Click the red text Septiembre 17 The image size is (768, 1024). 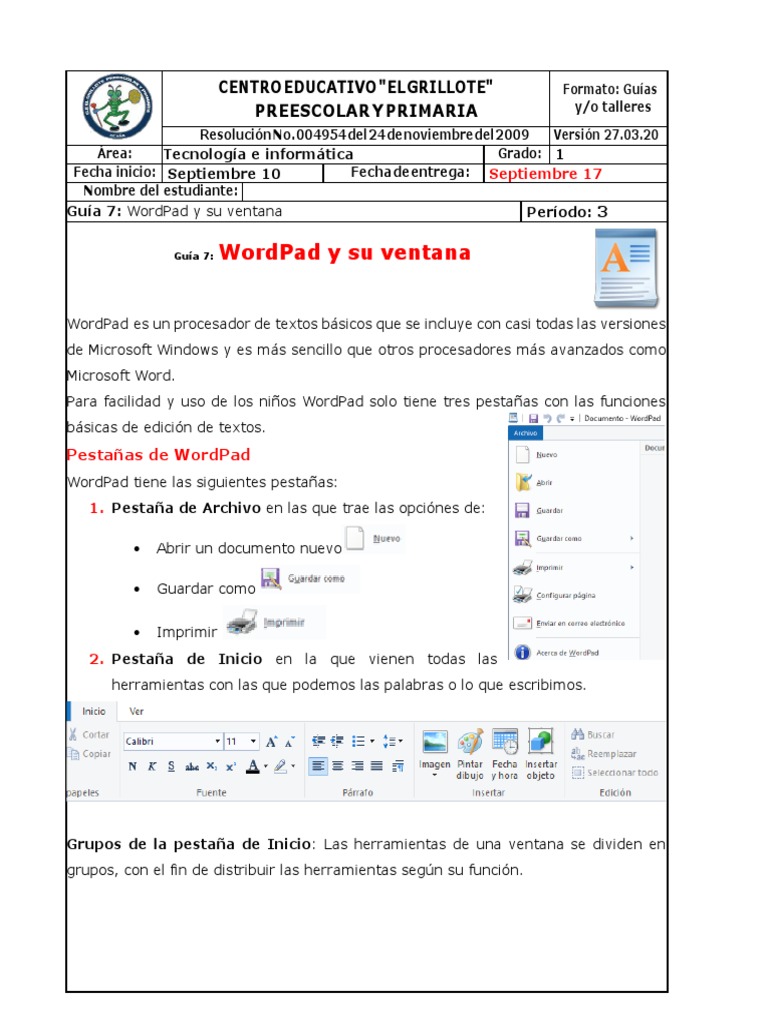[x=545, y=174]
